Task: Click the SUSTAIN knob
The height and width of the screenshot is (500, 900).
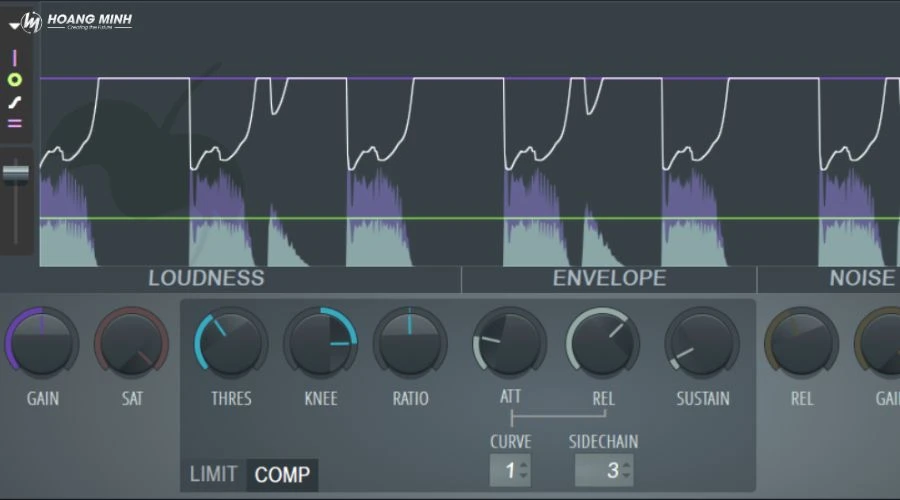Action: coord(702,343)
